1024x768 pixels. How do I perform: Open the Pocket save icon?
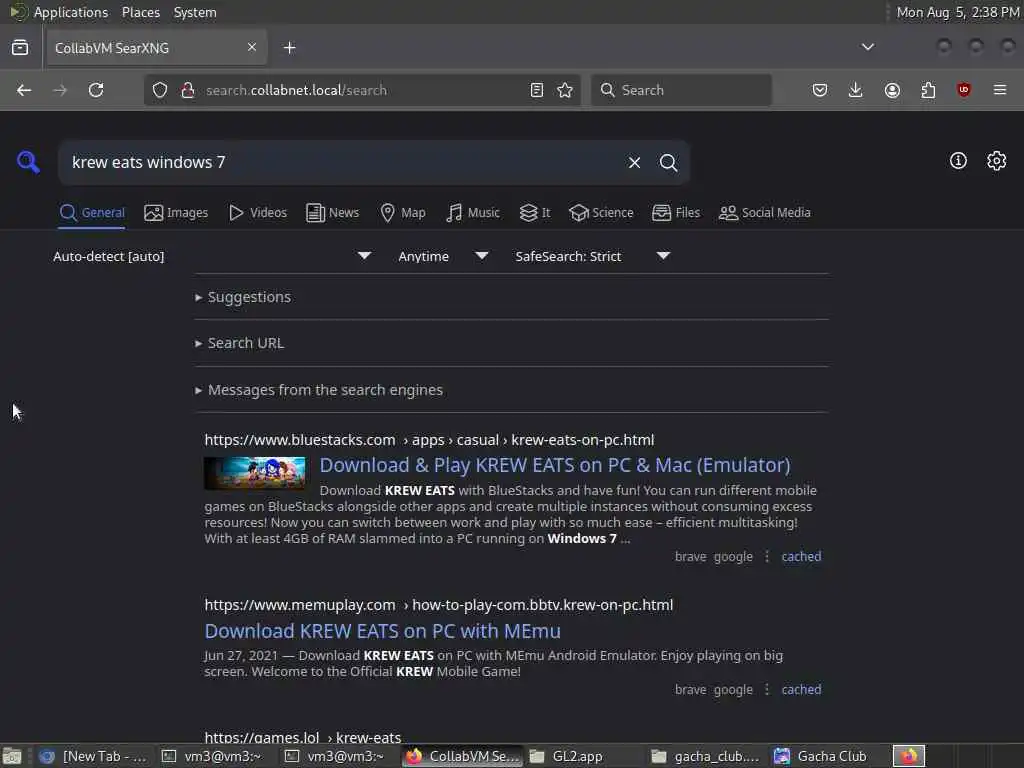tap(820, 90)
